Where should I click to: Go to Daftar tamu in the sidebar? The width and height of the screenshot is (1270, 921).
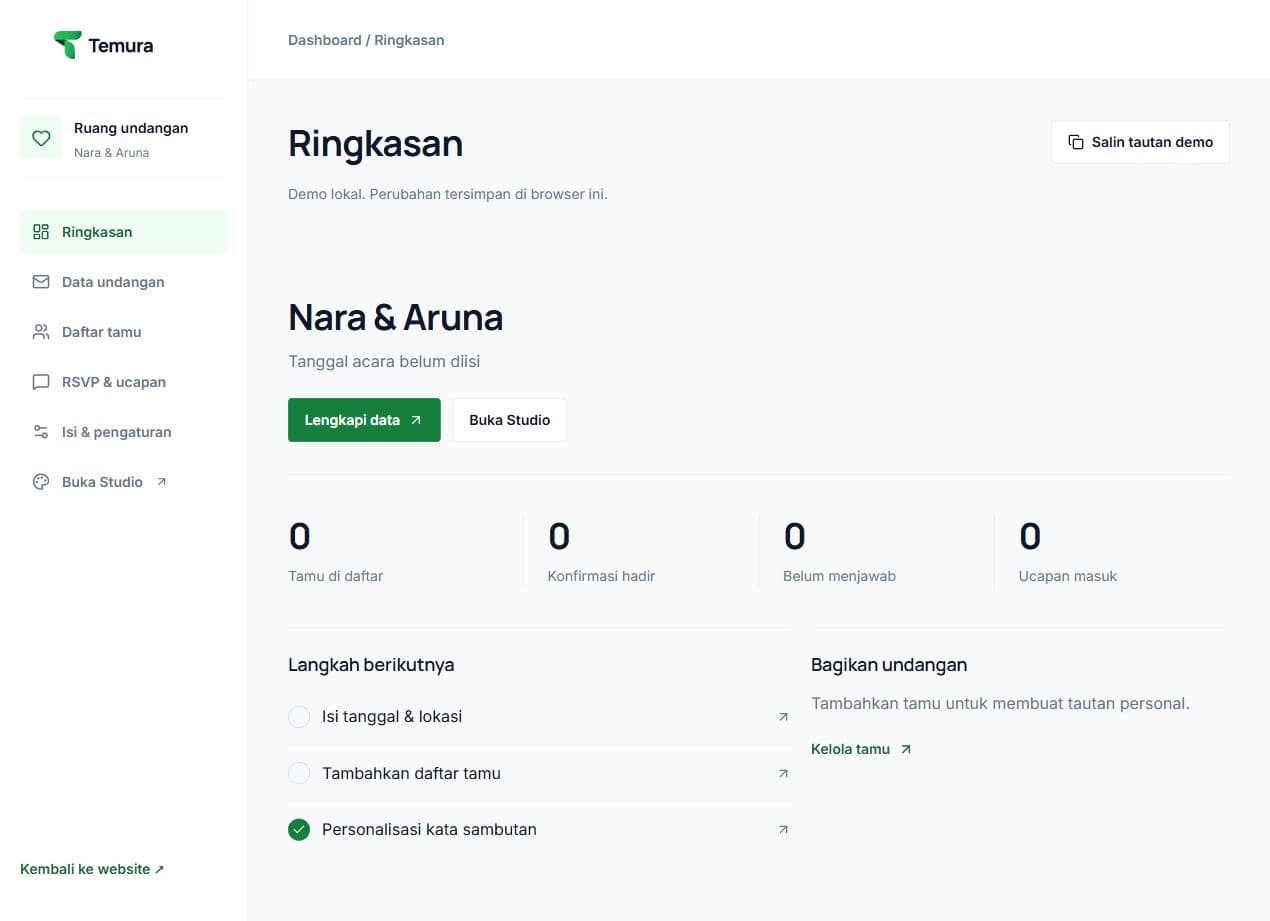click(124, 332)
